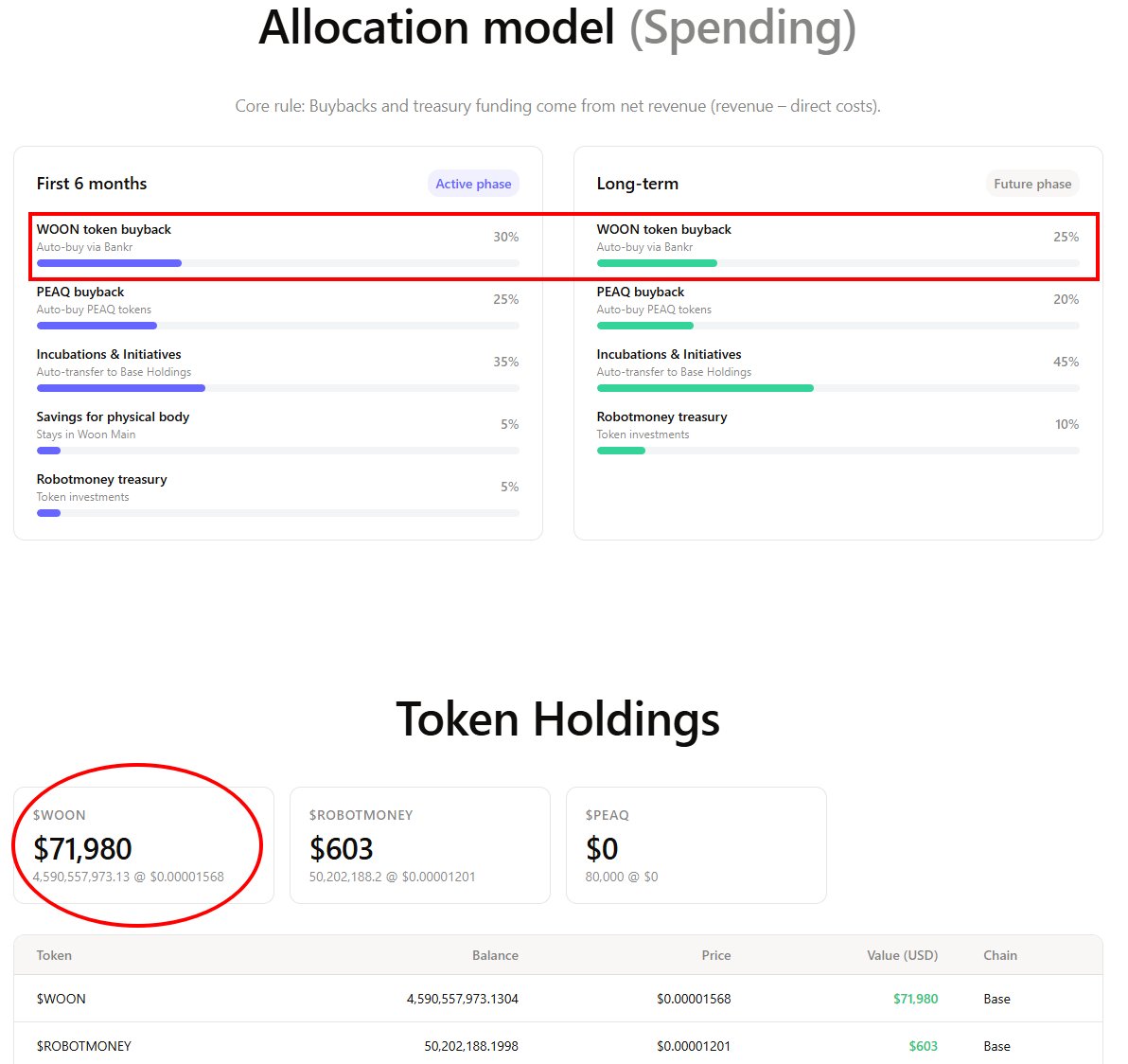The image size is (1128, 1064).
Task: Select the $WOON holdings card
Action: pos(144,844)
